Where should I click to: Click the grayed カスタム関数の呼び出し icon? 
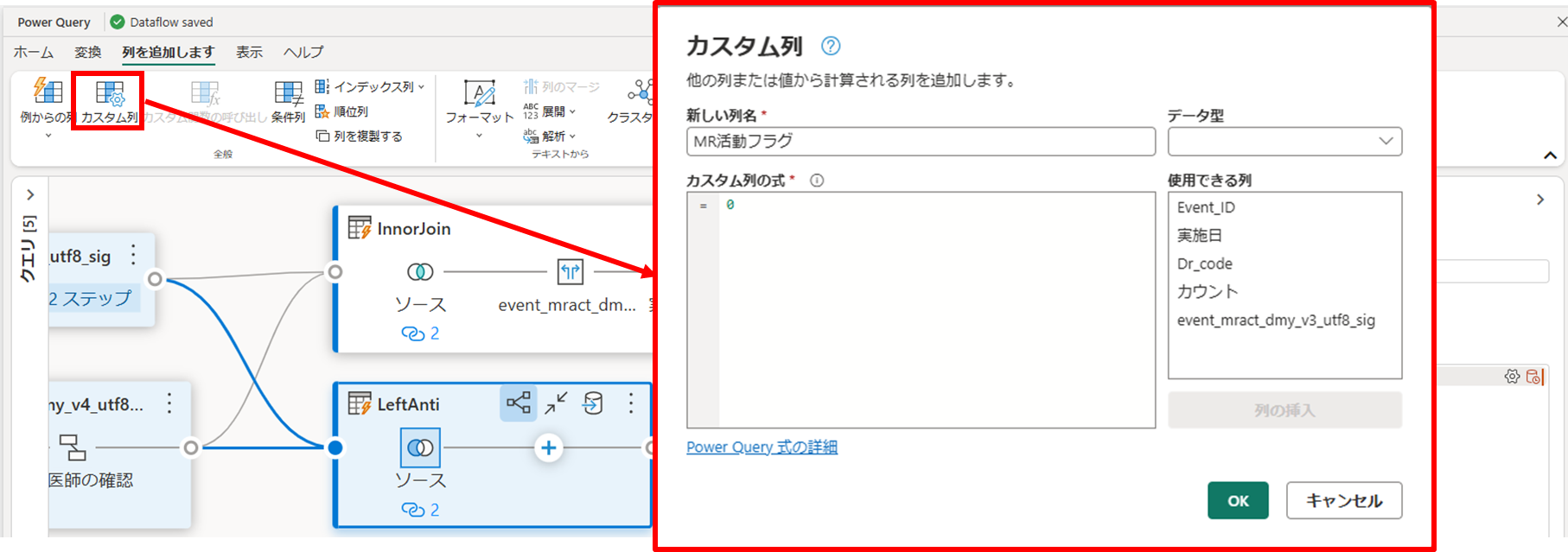(x=206, y=93)
